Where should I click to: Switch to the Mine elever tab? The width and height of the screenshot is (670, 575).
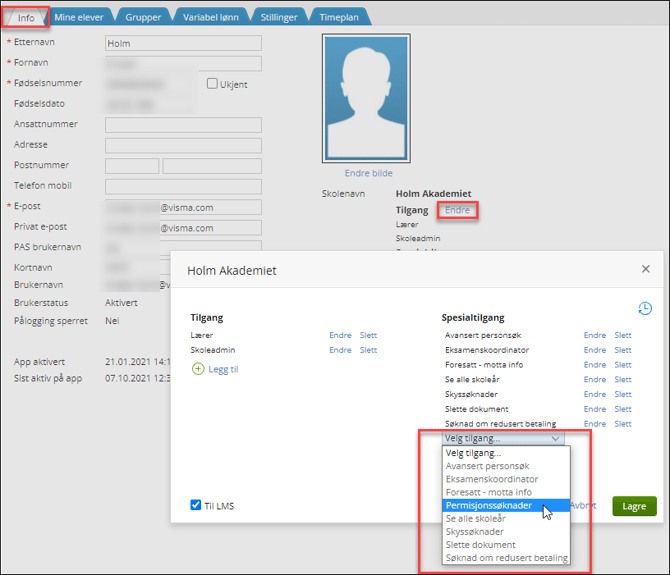(81, 17)
